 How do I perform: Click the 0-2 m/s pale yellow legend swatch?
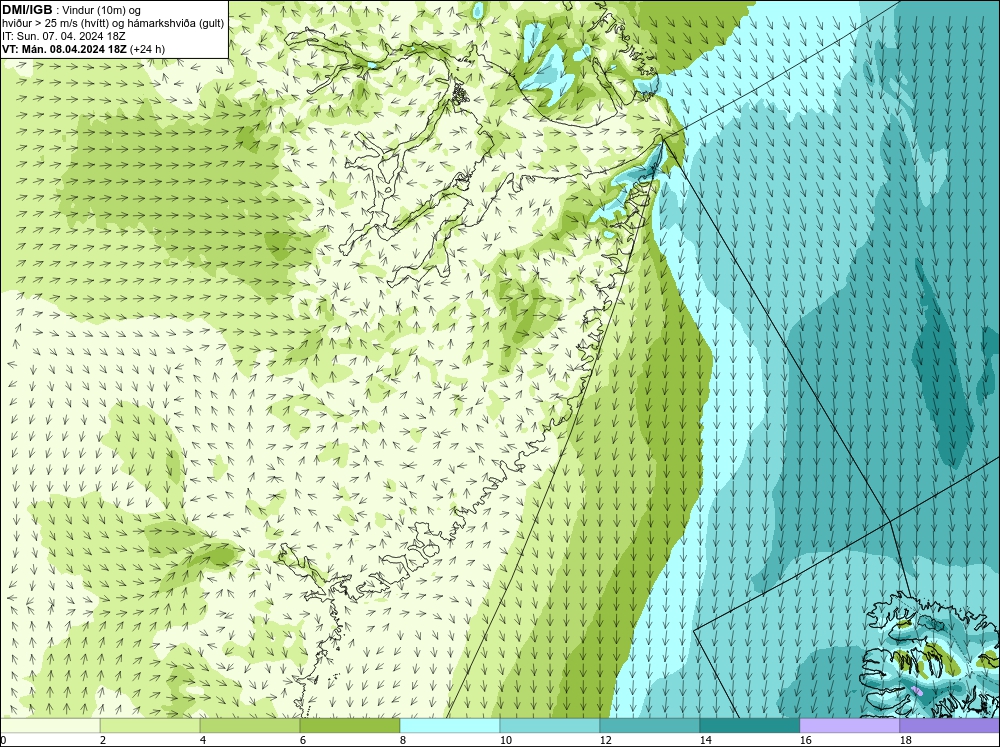(50, 726)
